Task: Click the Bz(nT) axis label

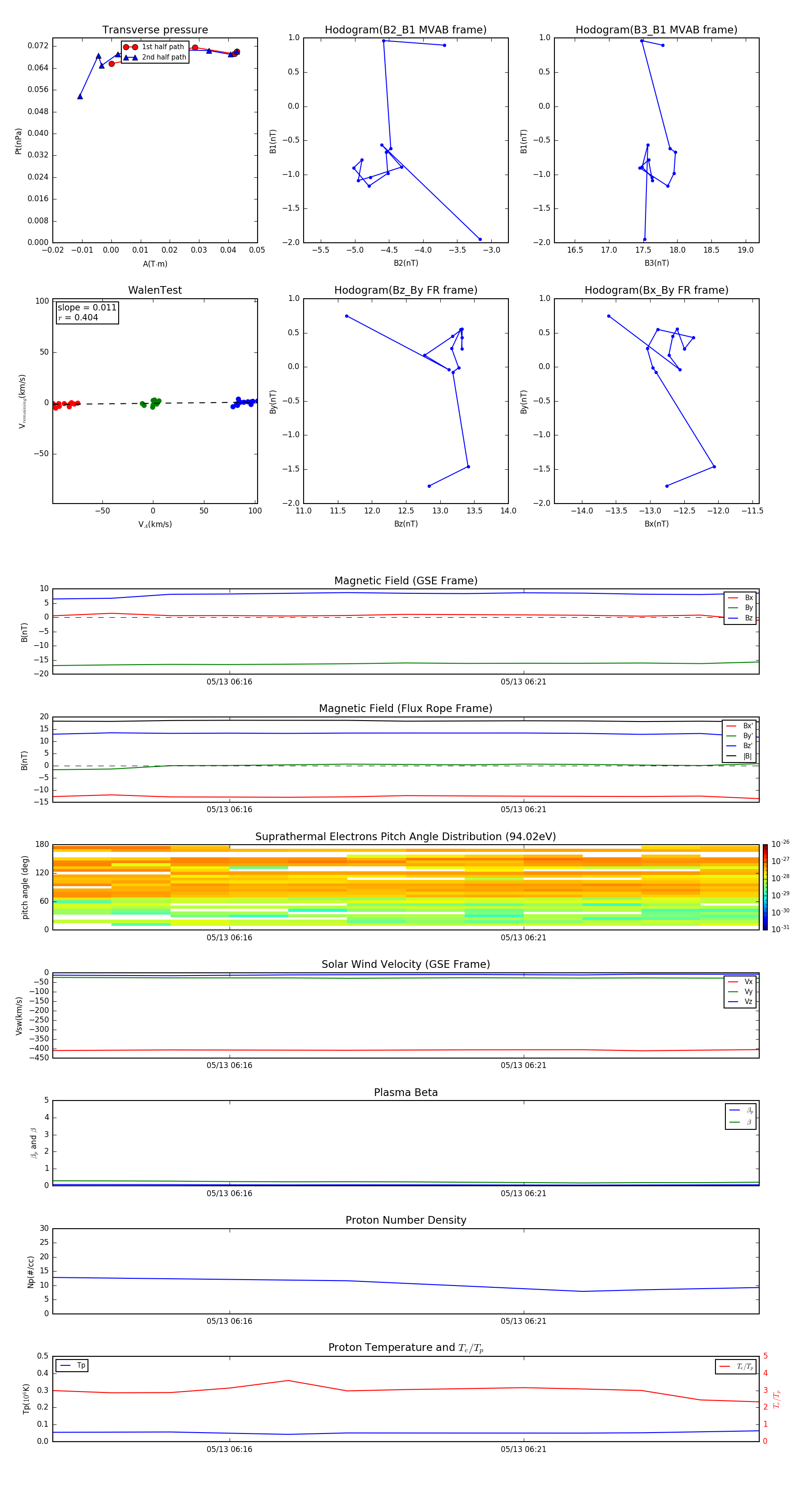Action: pyautogui.click(x=406, y=524)
